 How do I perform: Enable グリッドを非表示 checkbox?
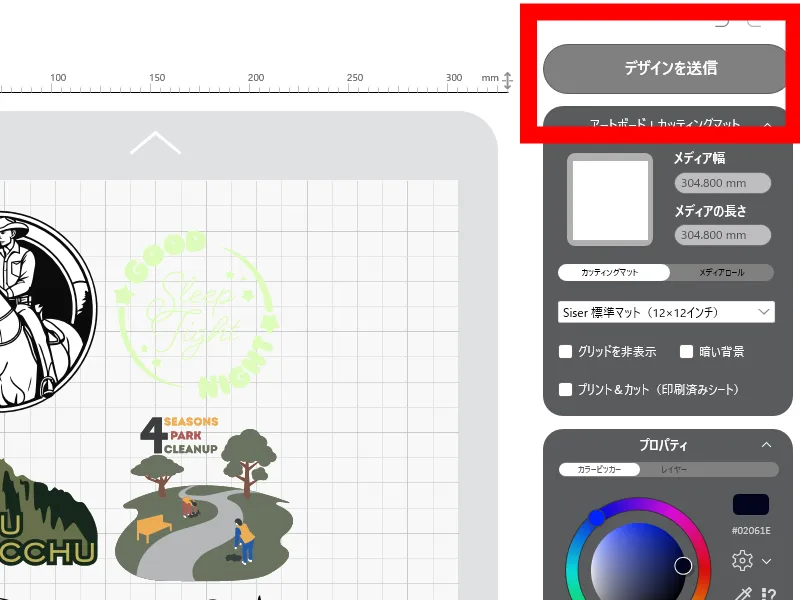(x=565, y=352)
